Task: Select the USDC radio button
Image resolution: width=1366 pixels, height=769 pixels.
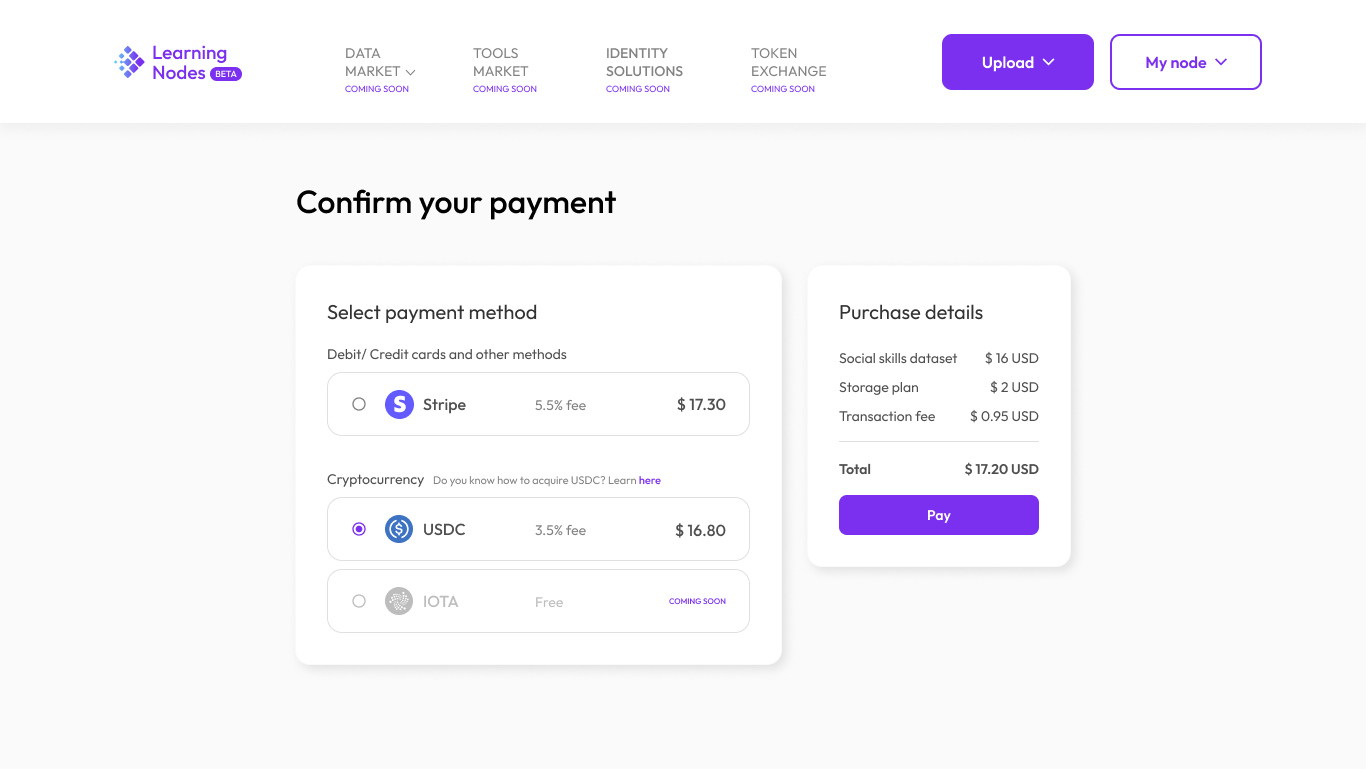Action: 359,529
